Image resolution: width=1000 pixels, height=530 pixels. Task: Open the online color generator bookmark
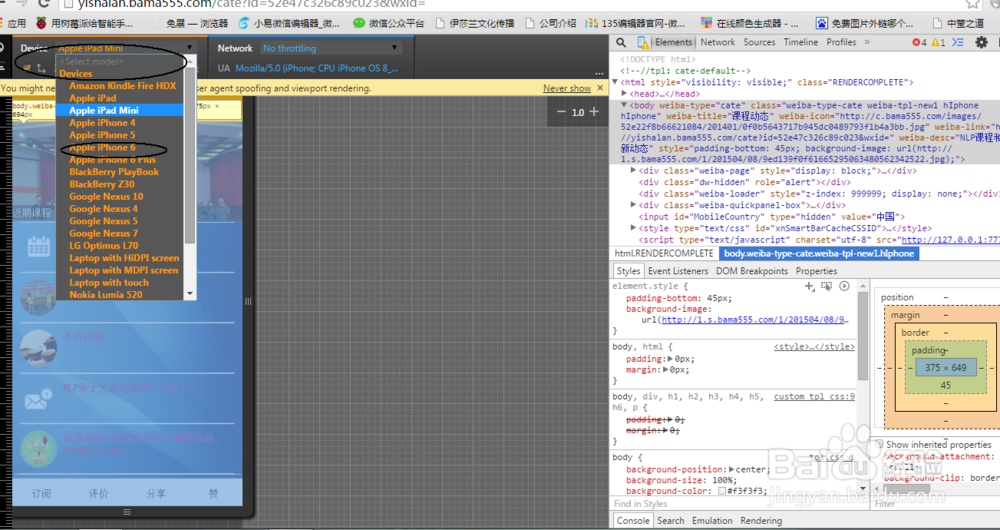[x=749, y=24]
